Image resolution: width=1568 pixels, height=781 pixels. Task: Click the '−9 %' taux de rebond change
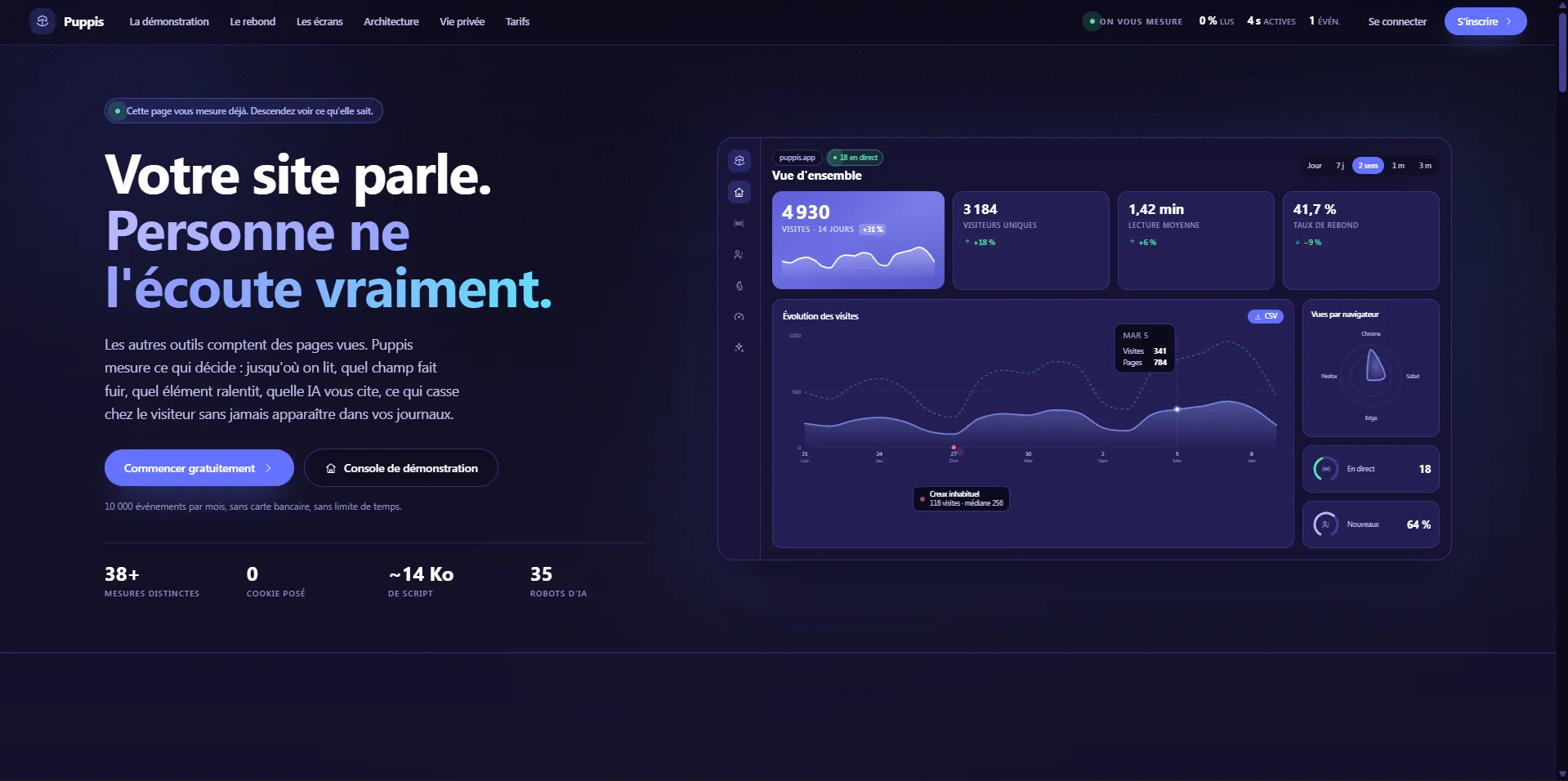[1308, 243]
